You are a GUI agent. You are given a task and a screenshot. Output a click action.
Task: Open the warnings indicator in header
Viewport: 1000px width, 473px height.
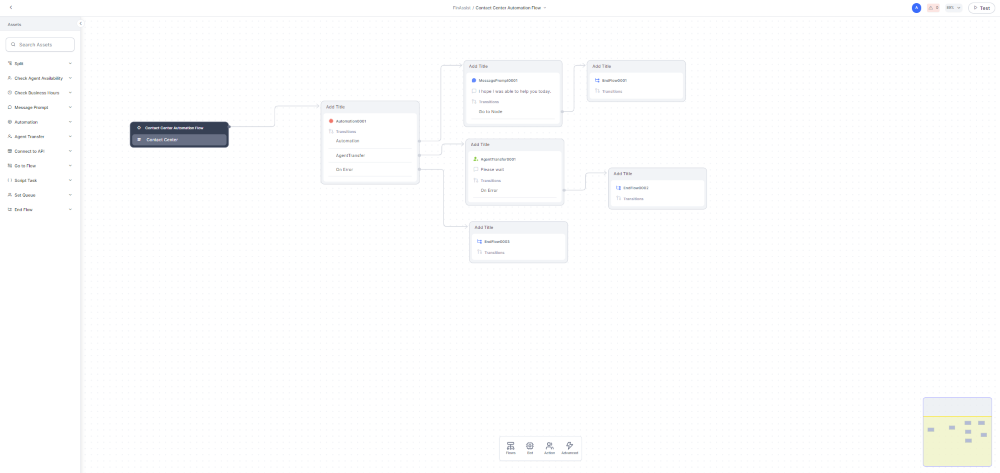tap(933, 7)
